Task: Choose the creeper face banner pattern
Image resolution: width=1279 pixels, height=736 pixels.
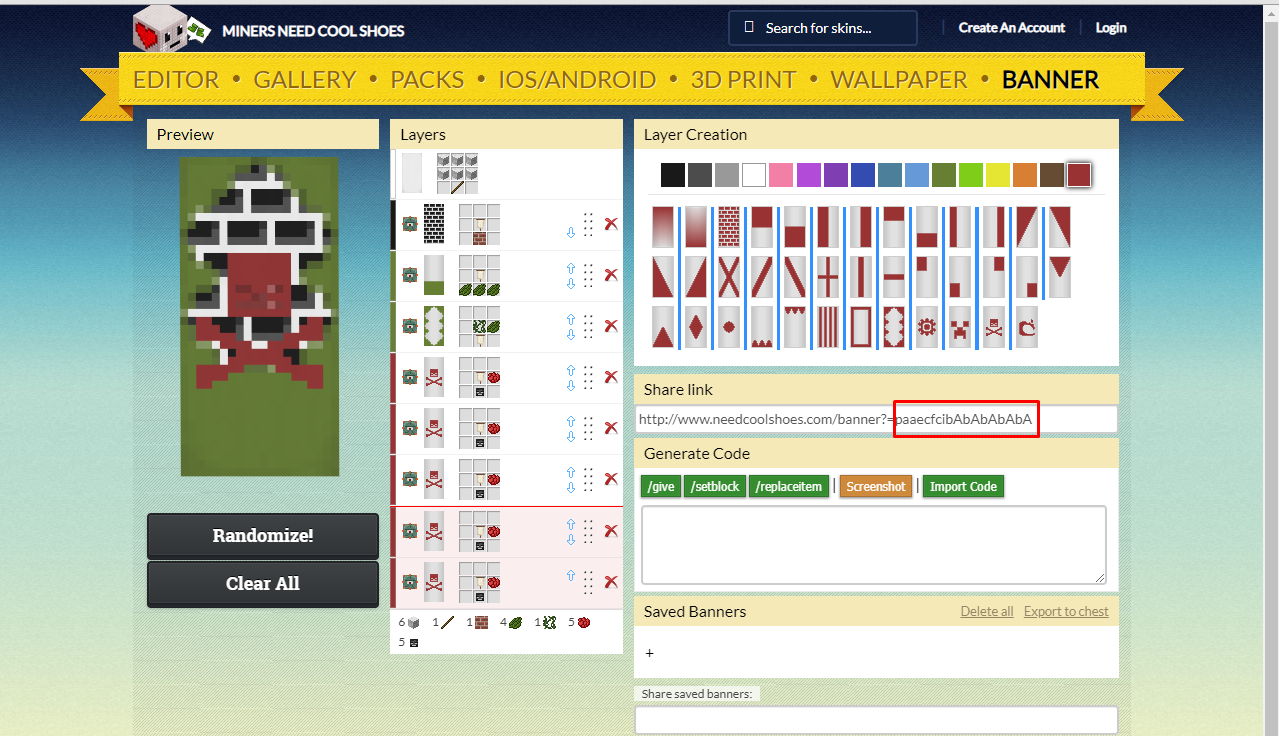Action: (960, 327)
